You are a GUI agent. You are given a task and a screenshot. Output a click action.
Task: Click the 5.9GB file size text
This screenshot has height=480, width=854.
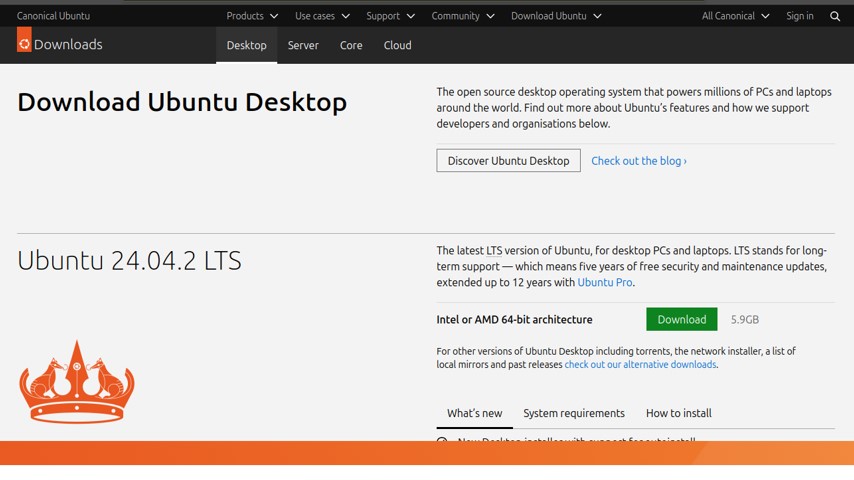(745, 320)
